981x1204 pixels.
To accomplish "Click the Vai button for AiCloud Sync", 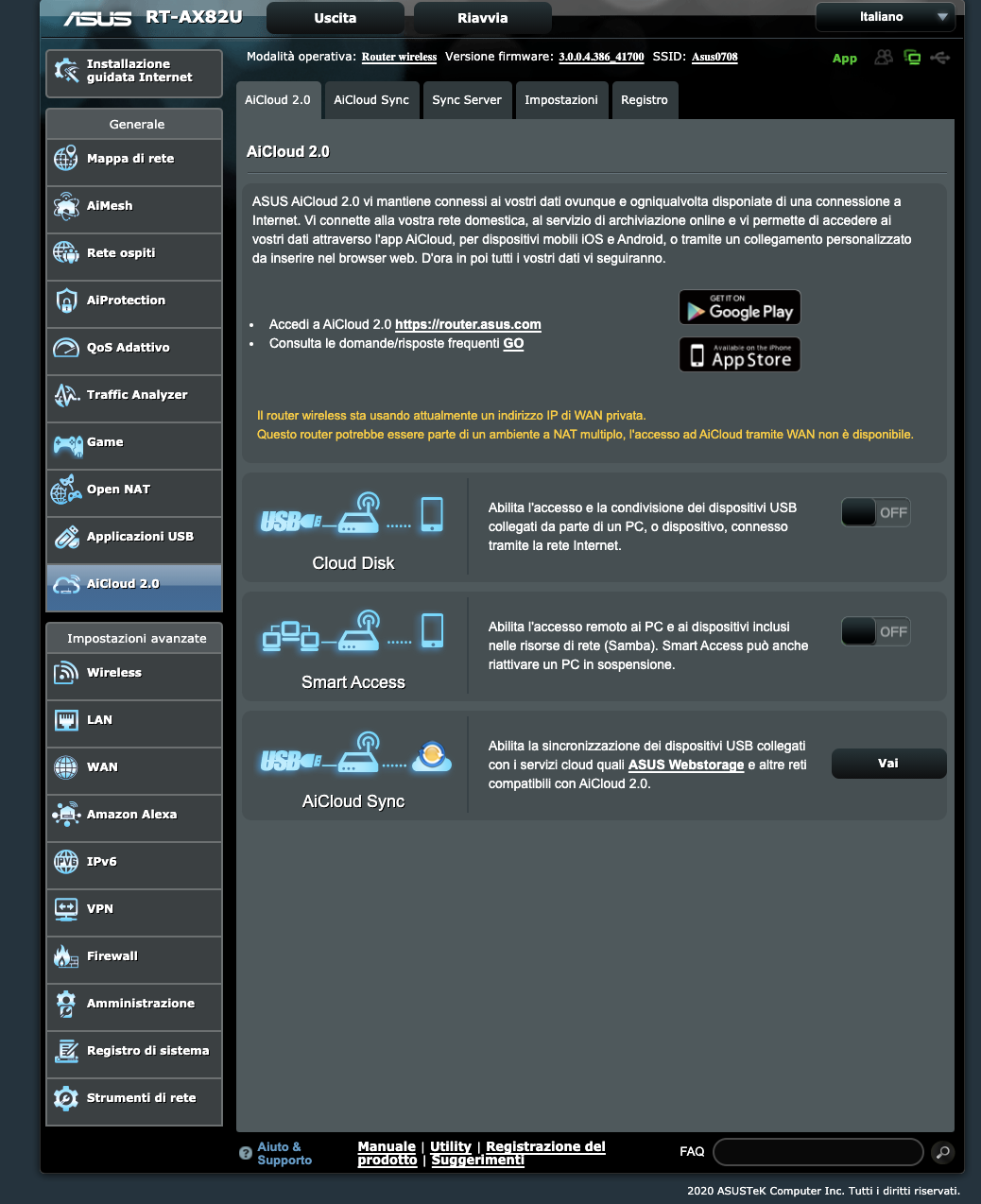I will click(x=888, y=764).
